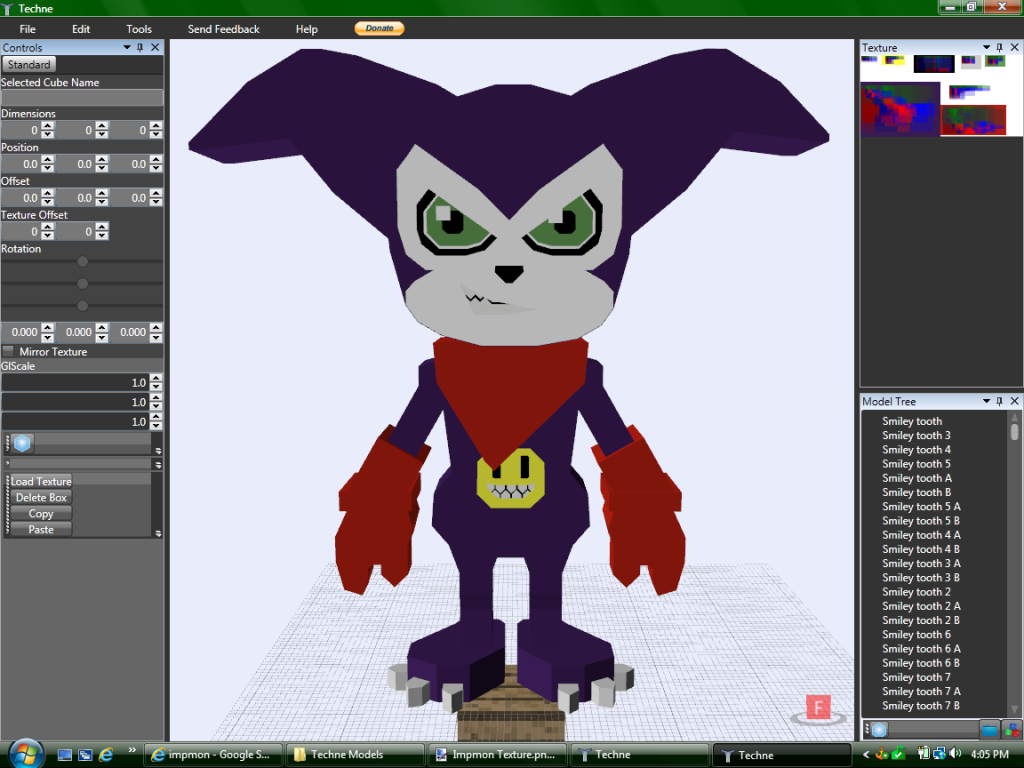This screenshot has width=1024, height=768.
Task: Click the Standard tab button
Action: pos(29,65)
